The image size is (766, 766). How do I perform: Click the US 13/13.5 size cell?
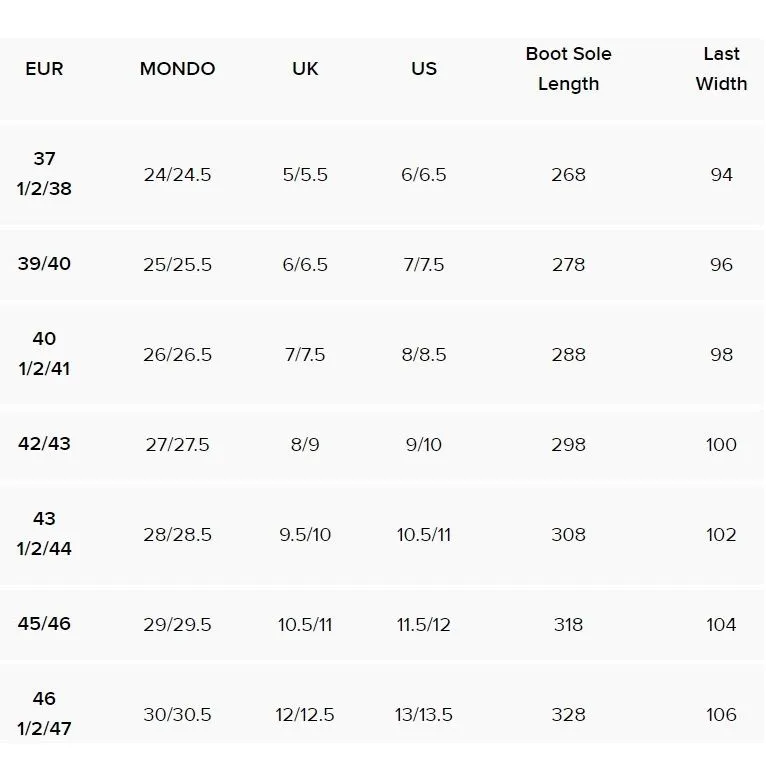(x=424, y=715)
